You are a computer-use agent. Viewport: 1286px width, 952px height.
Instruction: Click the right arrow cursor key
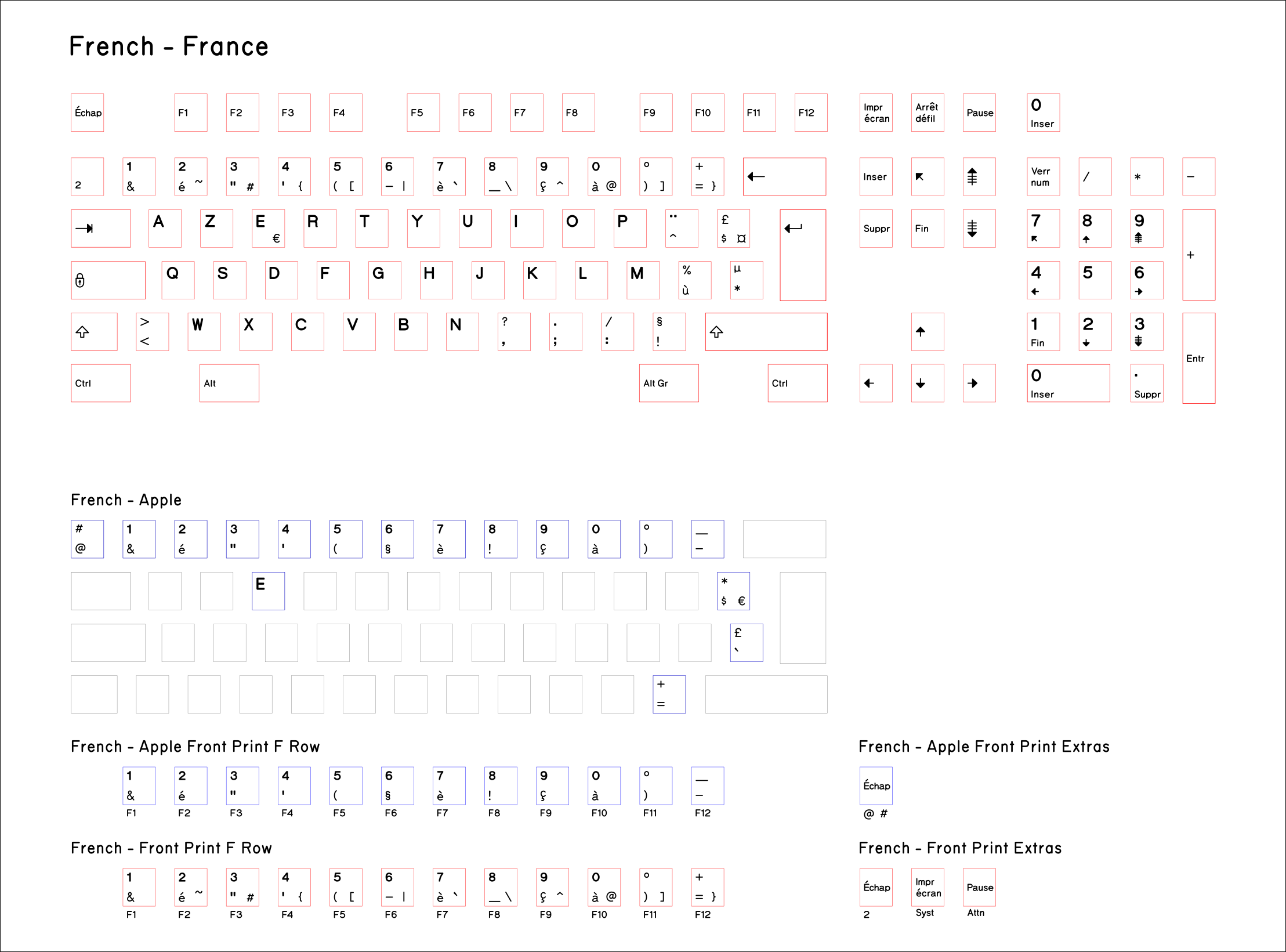pos(979,383)
